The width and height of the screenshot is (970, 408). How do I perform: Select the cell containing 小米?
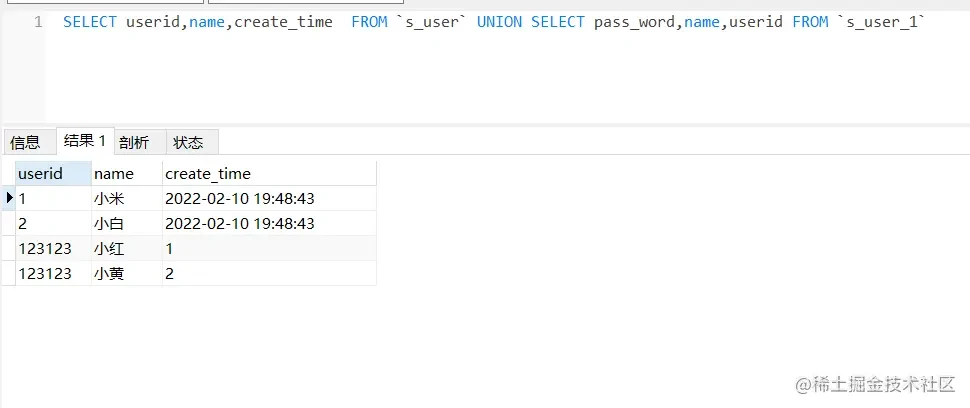pyautogui.click(x=127, y=198)
